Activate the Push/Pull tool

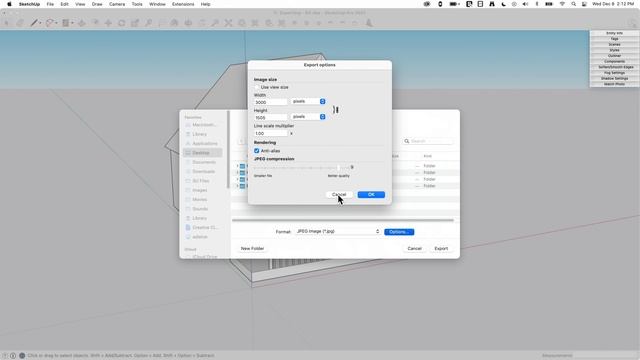(82, 23)
